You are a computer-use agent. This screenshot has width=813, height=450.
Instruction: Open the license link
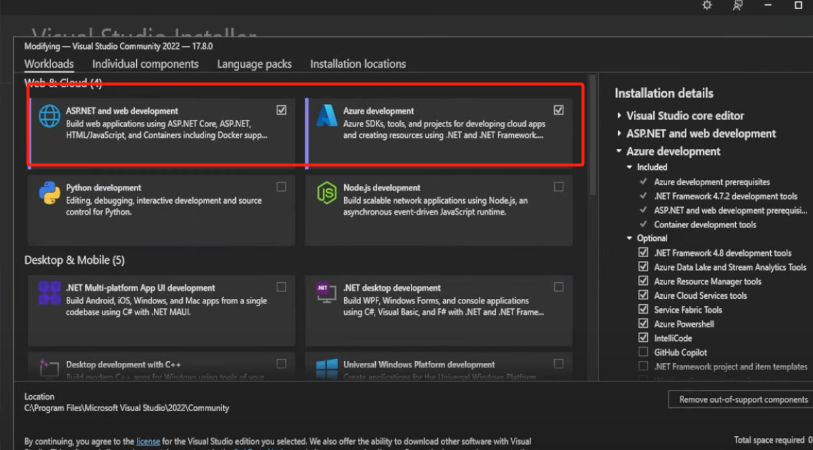(x=148, y=441)
